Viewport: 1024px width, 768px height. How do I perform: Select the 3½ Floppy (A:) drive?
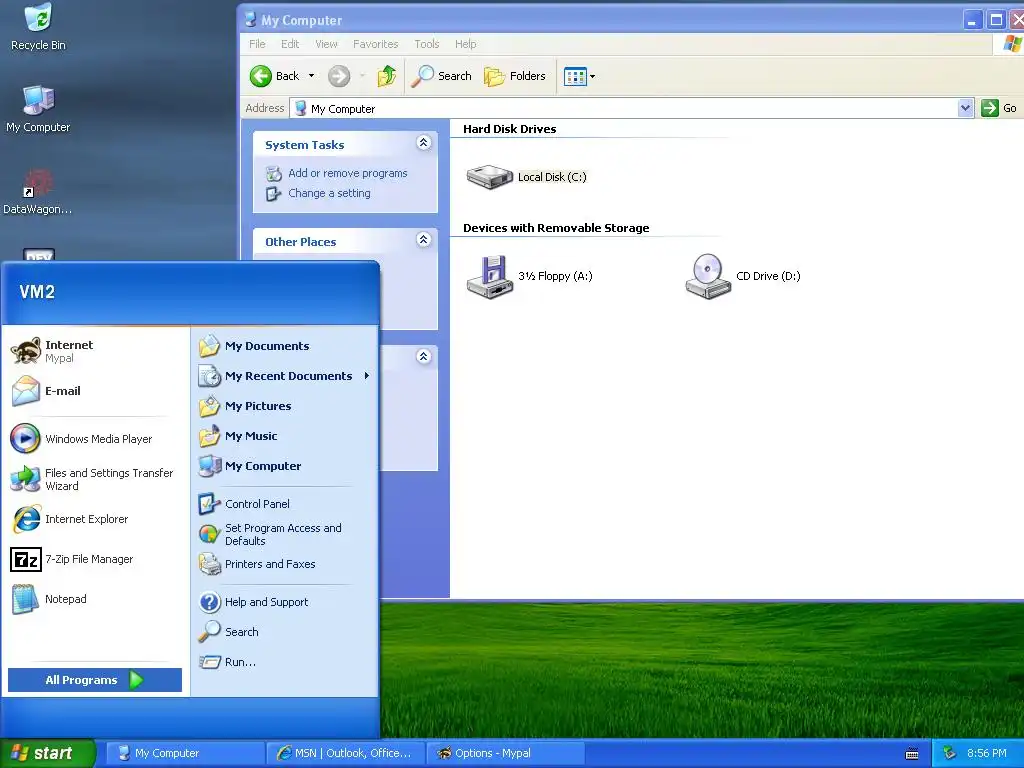point(530,276)
